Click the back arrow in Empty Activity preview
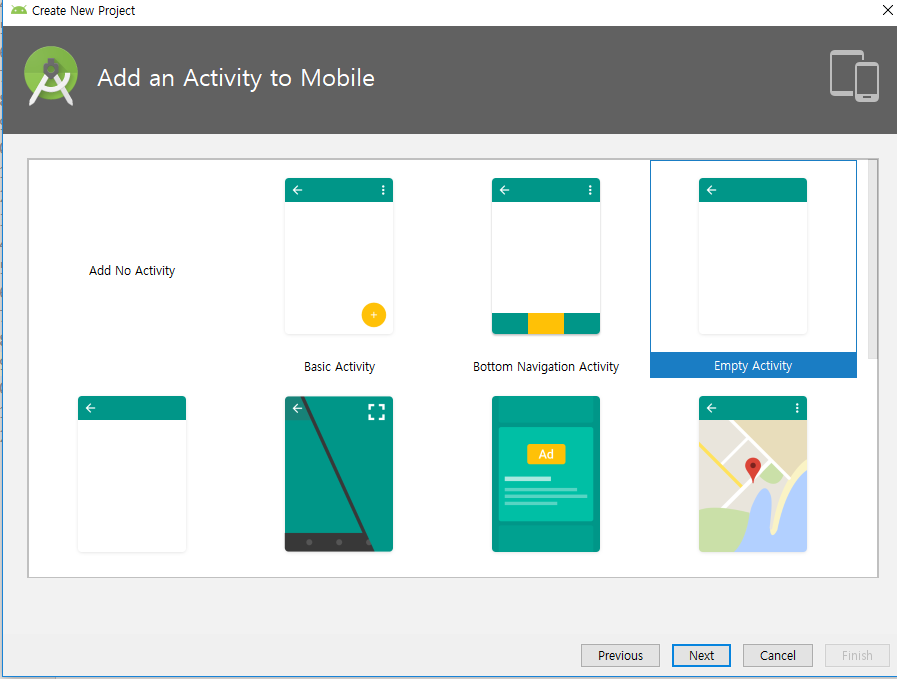Image resolution: width=897 pixels, height=679 pixels. [x=712, y=190]
